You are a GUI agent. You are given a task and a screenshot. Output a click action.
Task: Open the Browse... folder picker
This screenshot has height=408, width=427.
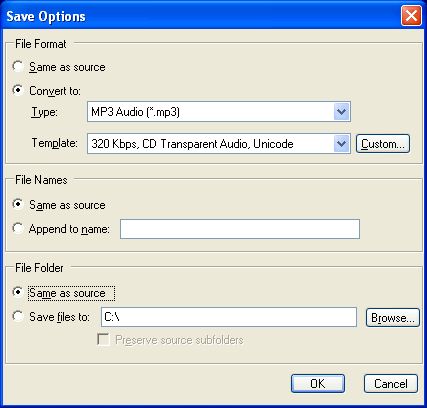[x=393, y=318]
